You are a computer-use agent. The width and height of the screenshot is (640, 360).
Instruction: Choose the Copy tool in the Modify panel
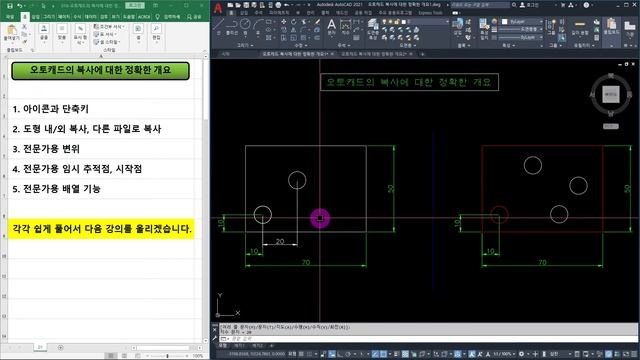[284, 30]
